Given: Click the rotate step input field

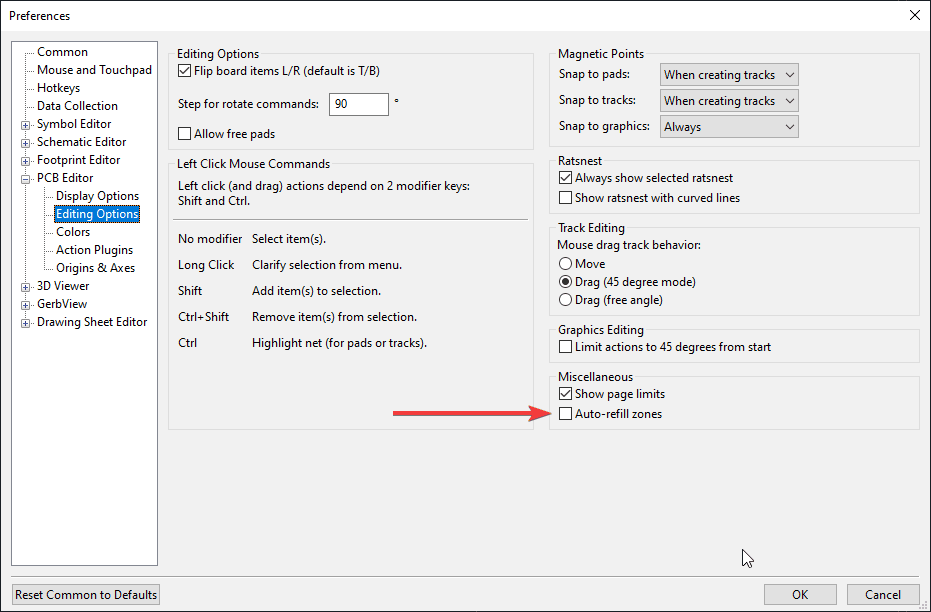Looking at the screenshot, I should point(357,104).
